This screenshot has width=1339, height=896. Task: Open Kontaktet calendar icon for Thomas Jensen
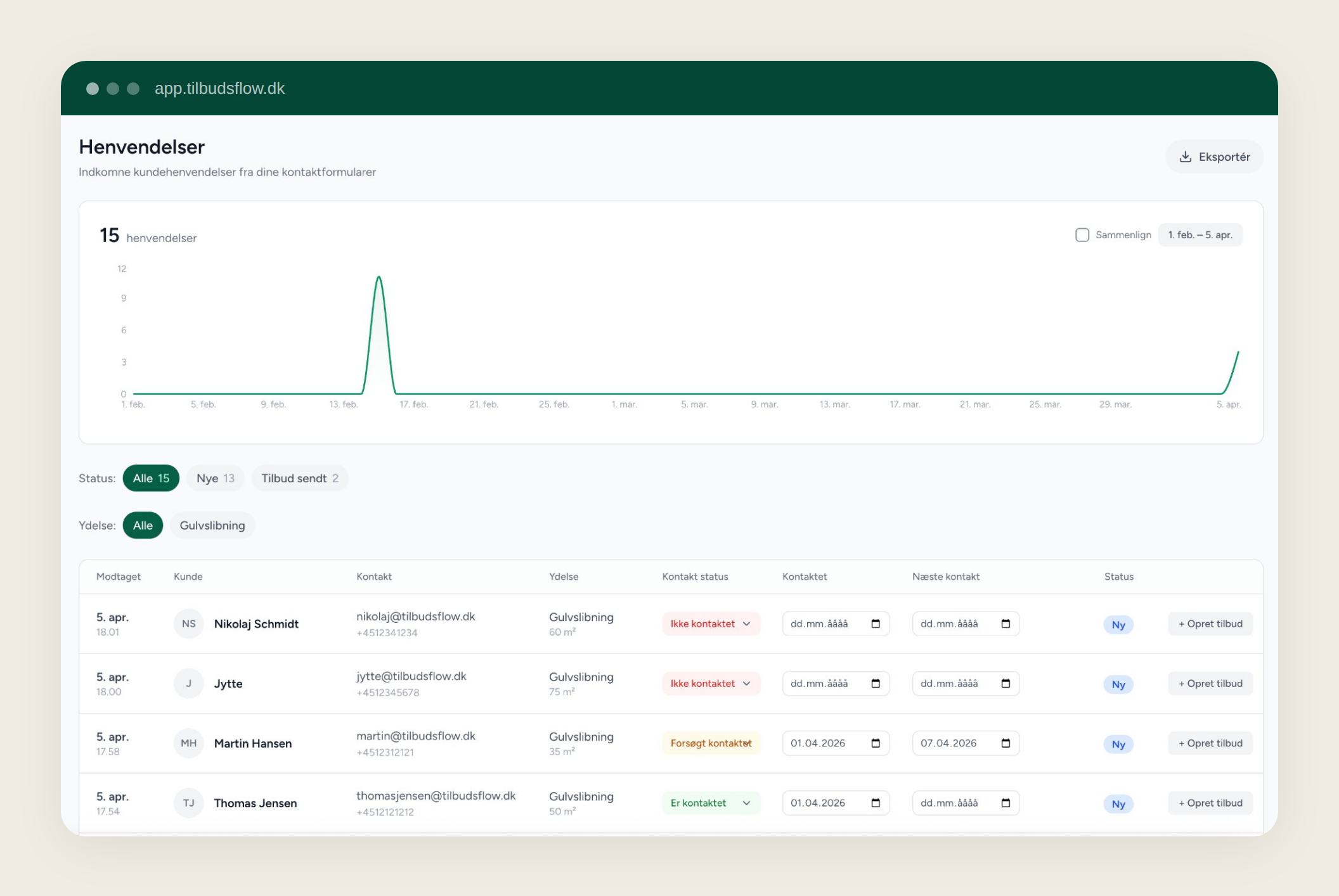(876, 803)
